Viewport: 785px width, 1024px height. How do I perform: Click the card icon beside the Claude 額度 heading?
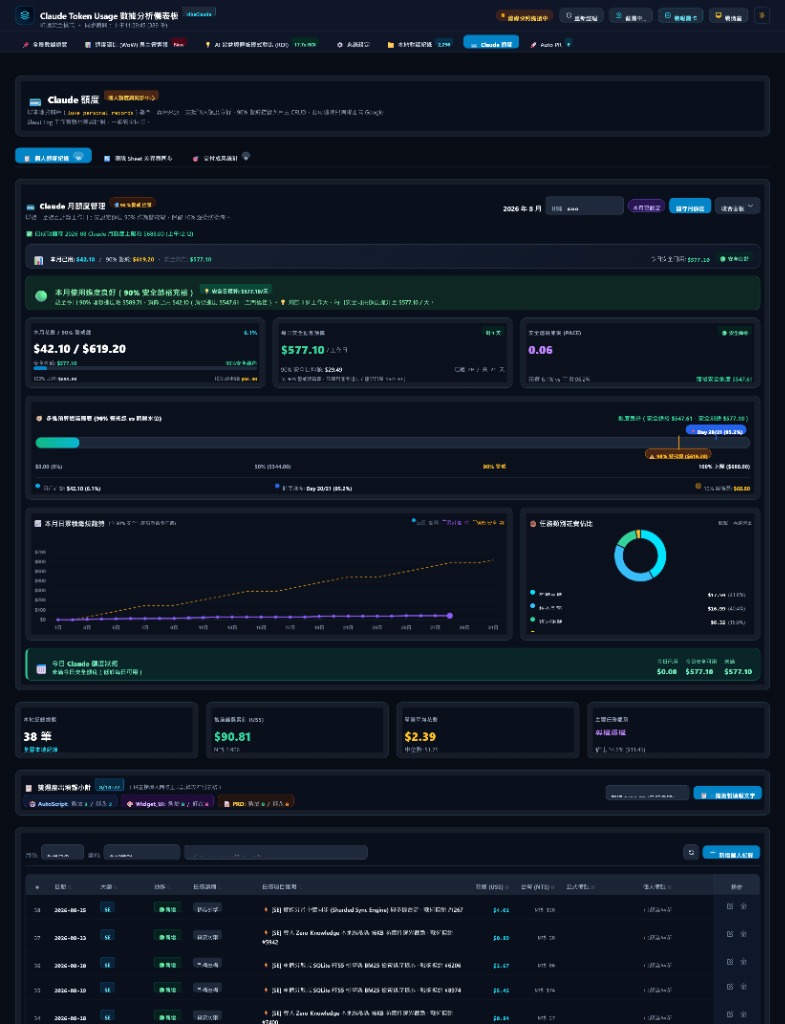[x=35, y=101]
